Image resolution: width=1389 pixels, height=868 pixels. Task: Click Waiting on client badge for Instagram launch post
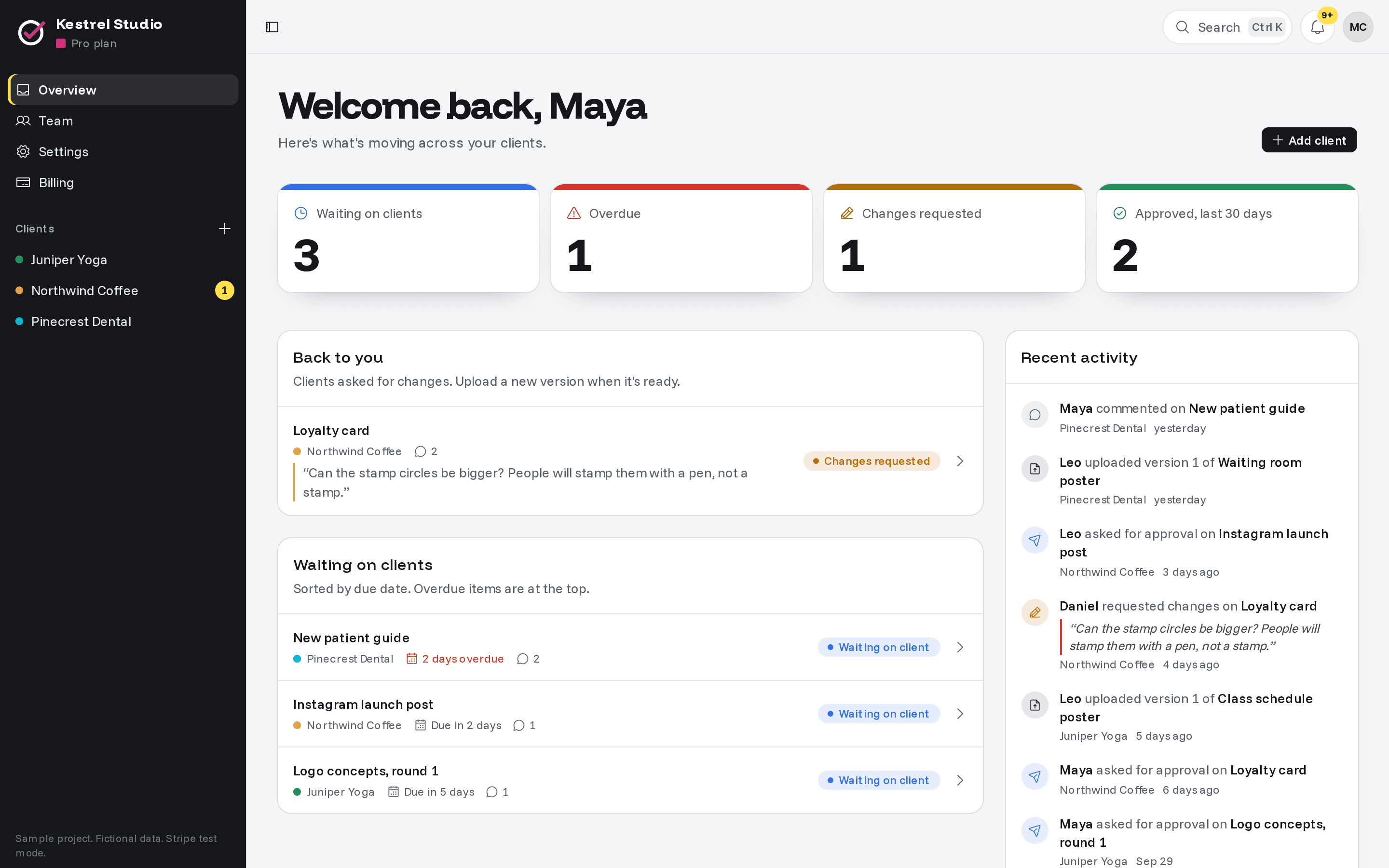(x=879, y=714)
